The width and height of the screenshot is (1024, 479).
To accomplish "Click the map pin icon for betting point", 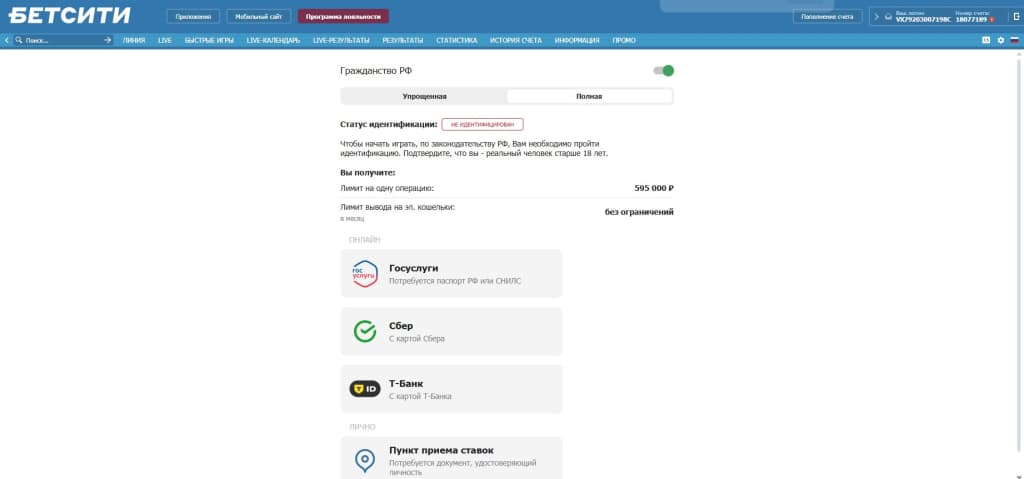I will point(364,460).
